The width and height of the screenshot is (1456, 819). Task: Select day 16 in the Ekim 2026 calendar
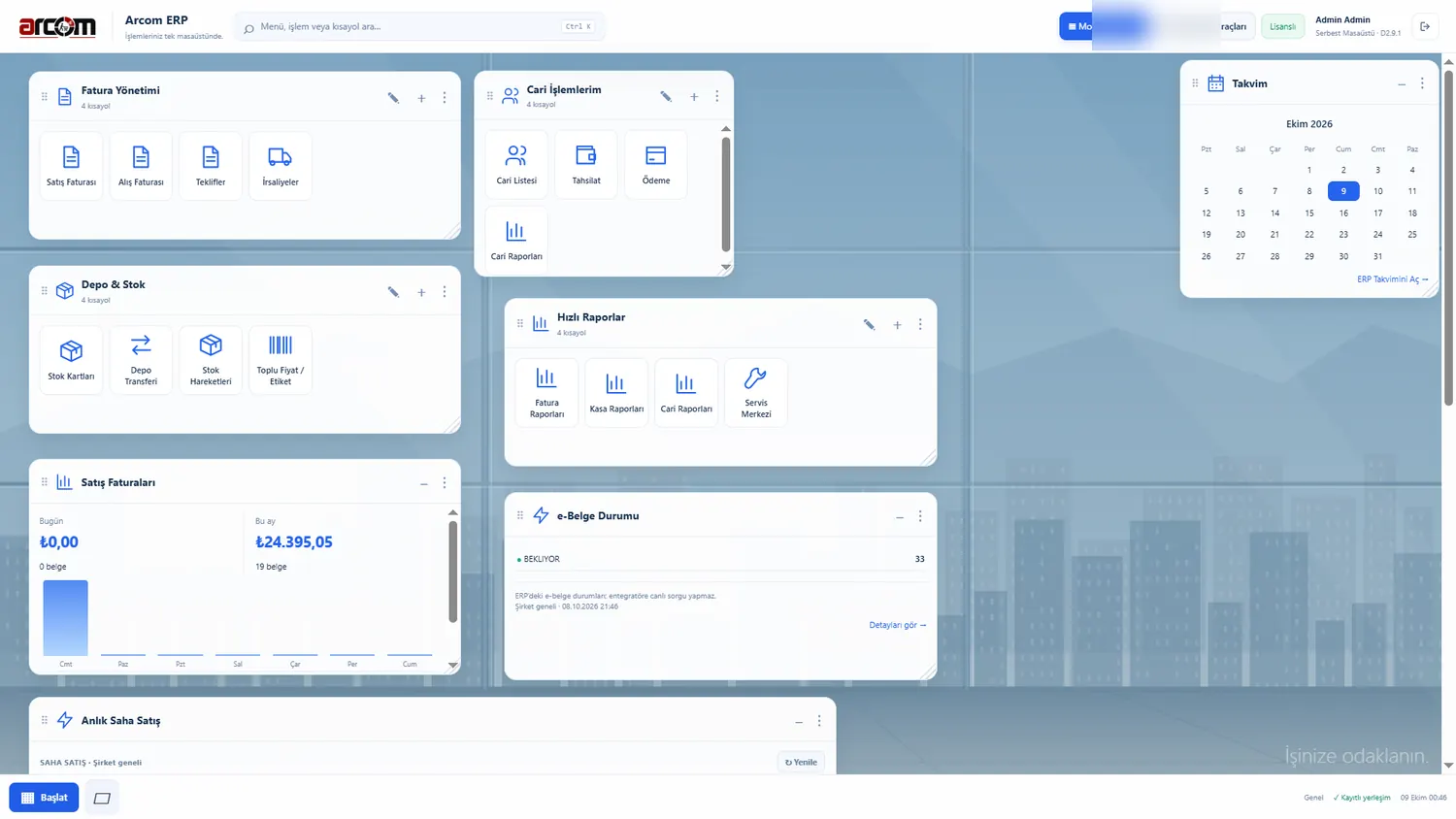coord(1343,213)
